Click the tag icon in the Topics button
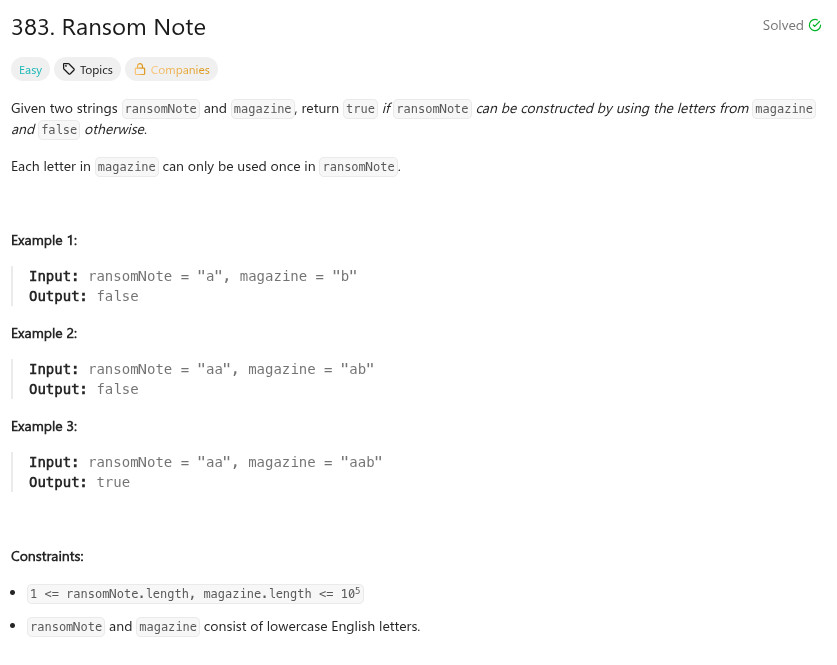 point(68,70)
